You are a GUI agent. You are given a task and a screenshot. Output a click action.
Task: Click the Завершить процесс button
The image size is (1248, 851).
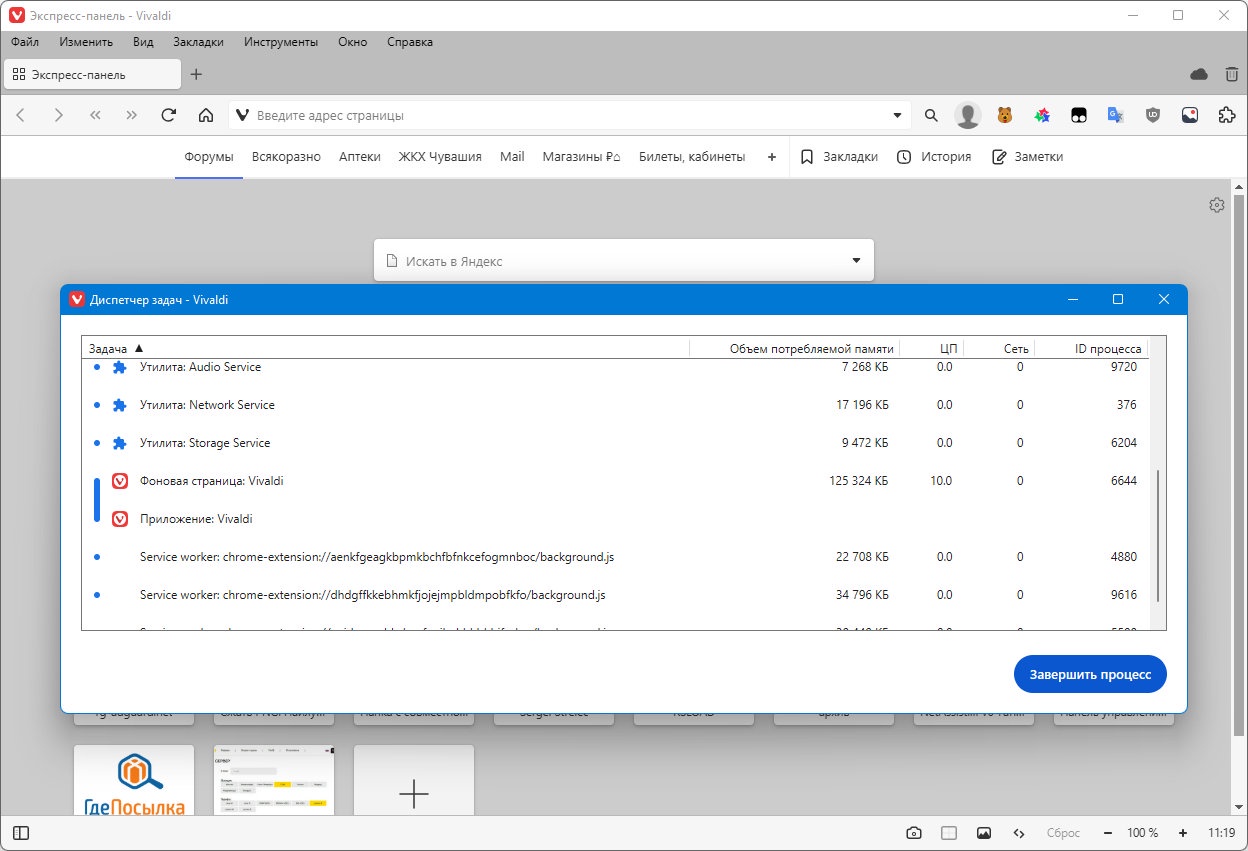point(1090,674)
